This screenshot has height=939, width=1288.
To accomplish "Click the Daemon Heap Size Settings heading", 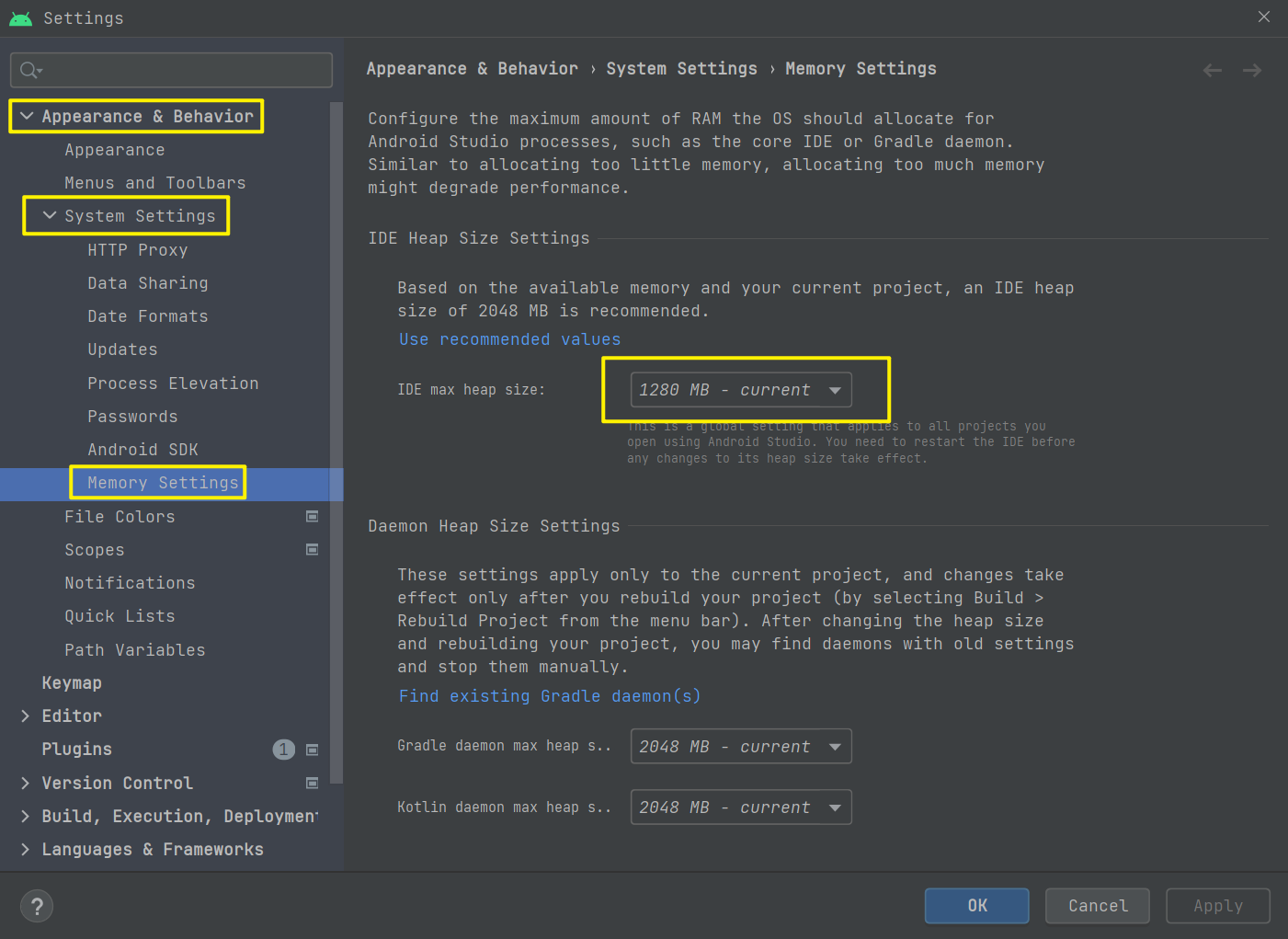I will (494, 526).
